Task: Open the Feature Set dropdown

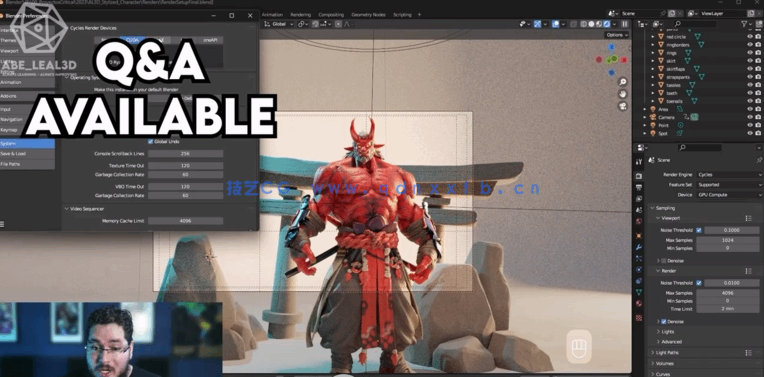Action: point(729,185)
